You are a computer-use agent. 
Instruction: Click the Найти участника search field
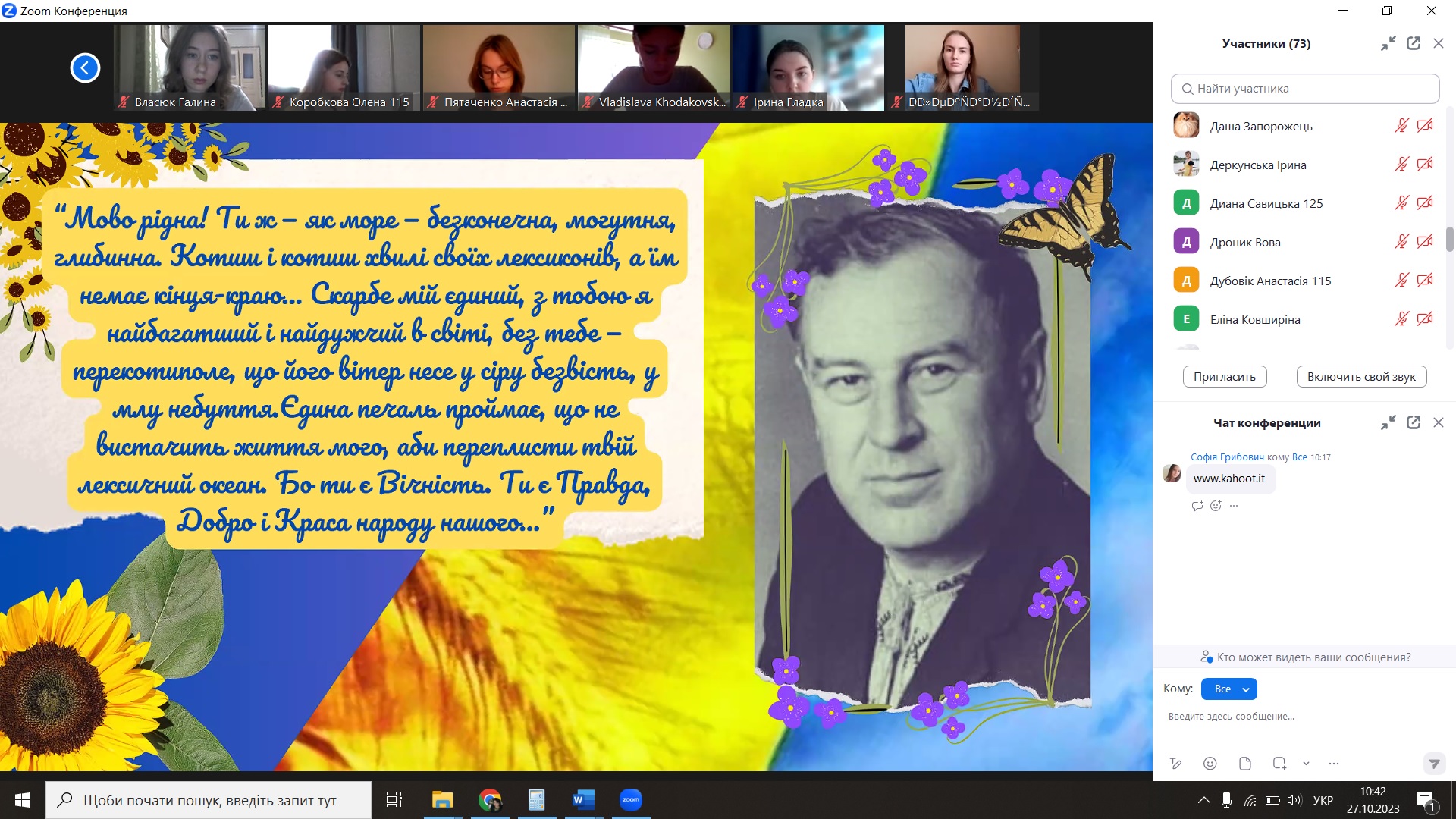pyautogui.click(x=1304, y=89)
